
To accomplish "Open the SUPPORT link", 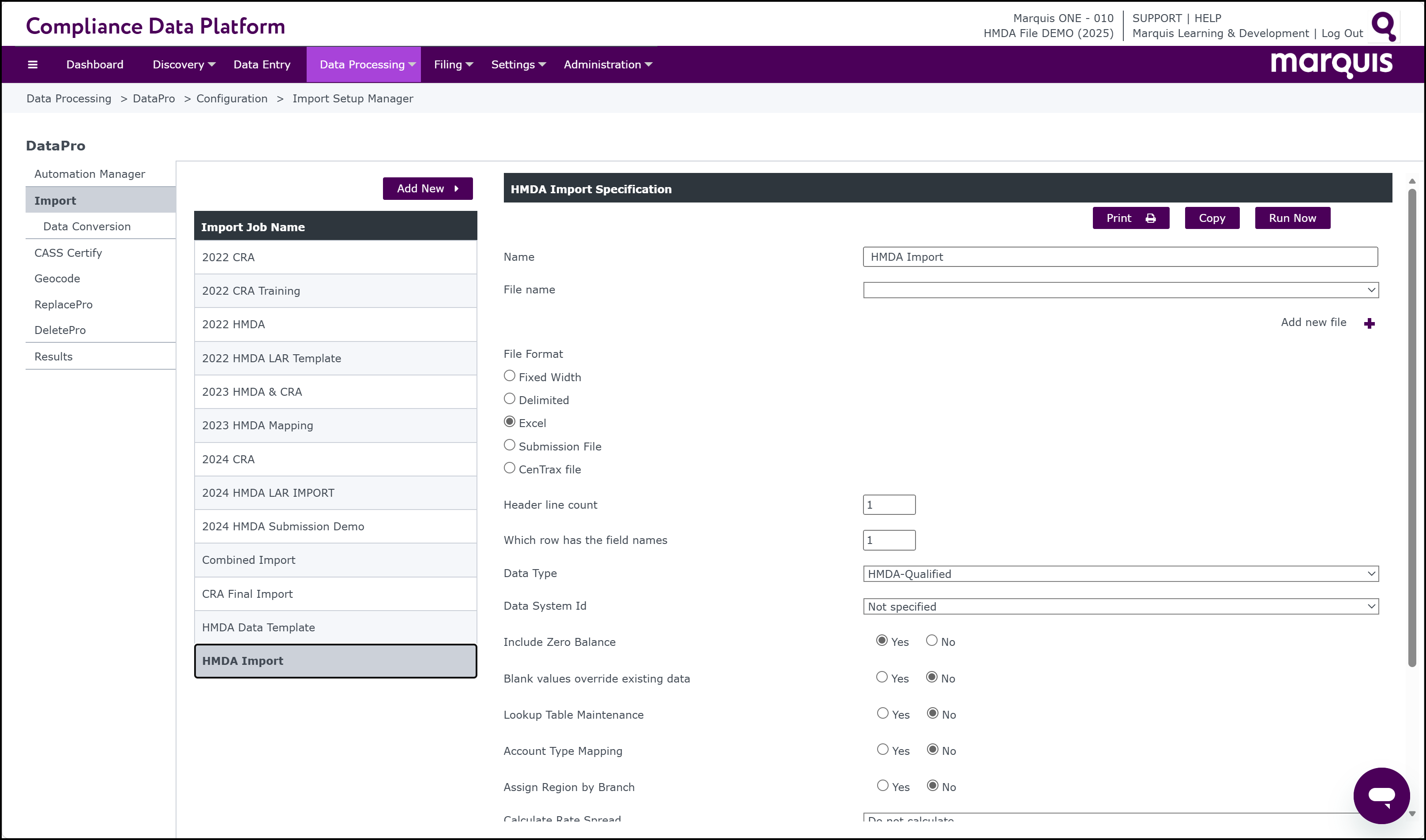I will click(1156, 18).
